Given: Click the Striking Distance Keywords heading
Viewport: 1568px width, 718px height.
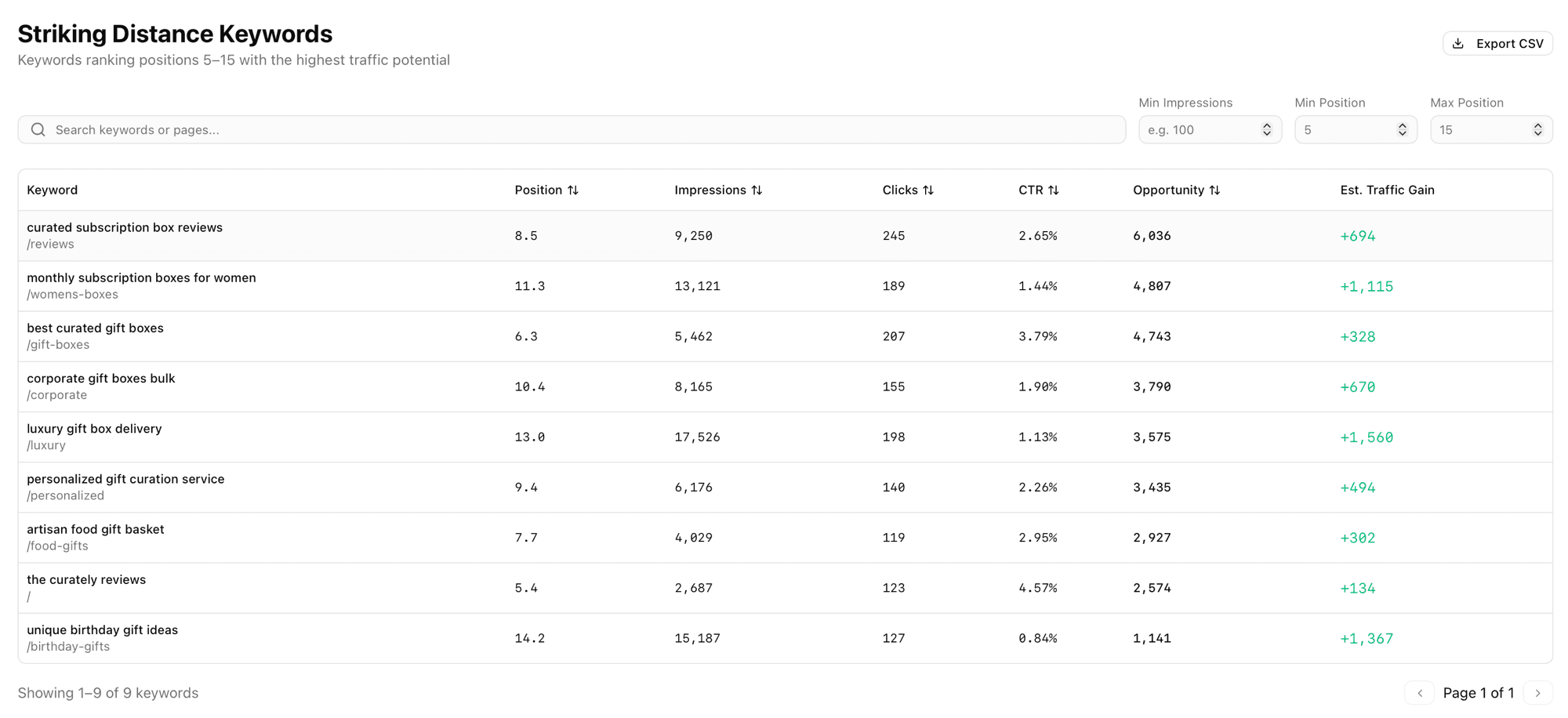Looking at the screenshot, I should 176,34.
